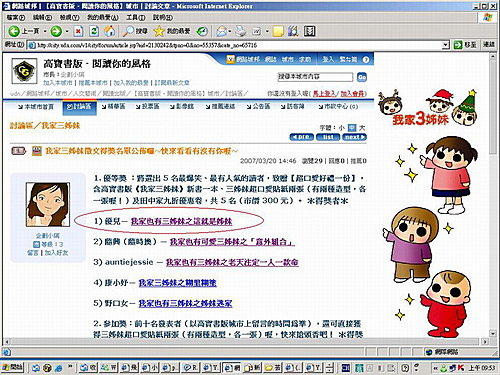Switch to the 討論區 discussion tab
This screenshot has height=375, width=500.
tap(79, 107)
